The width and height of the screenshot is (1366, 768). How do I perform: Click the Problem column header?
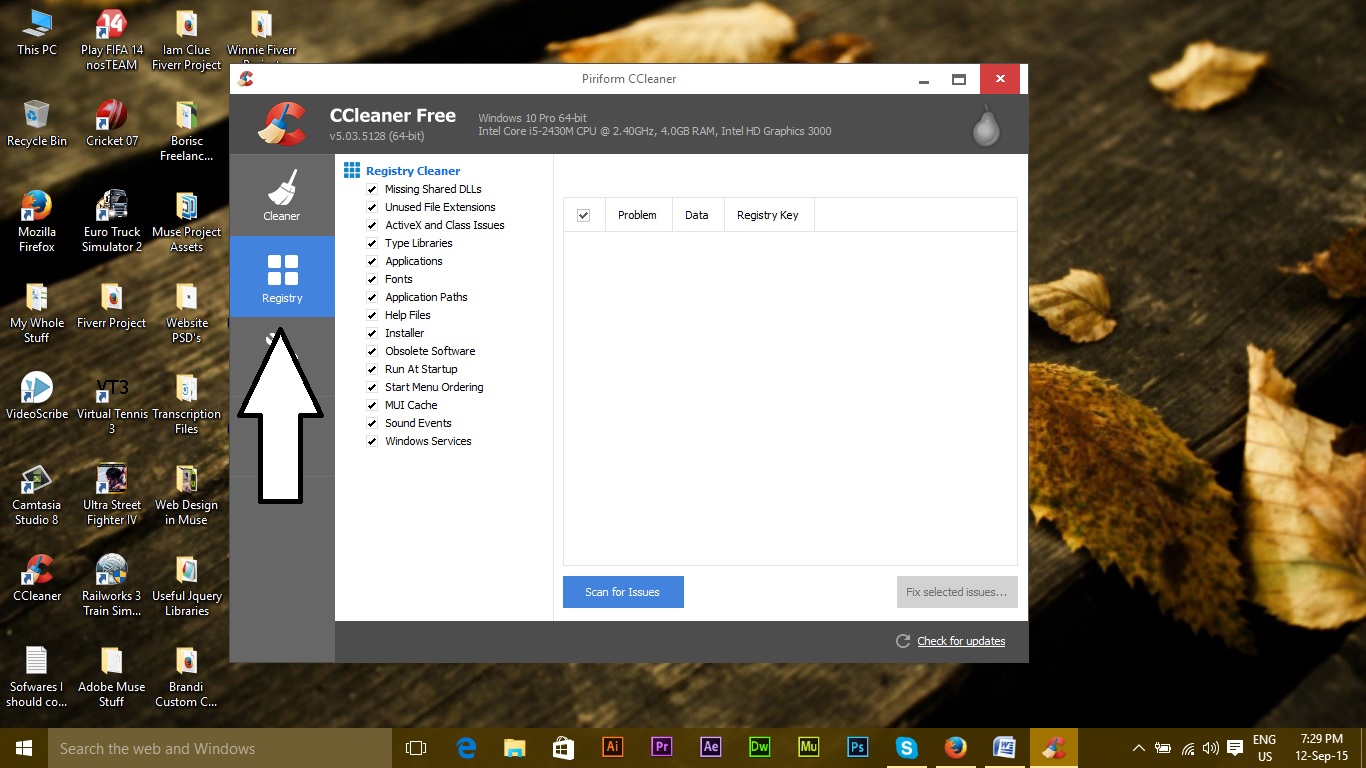tap(637, 215)
